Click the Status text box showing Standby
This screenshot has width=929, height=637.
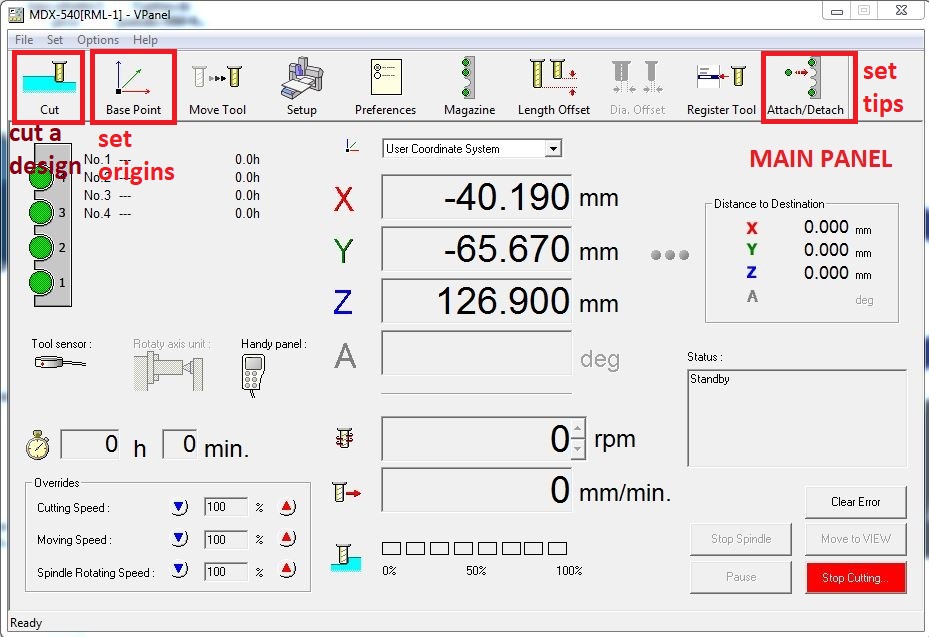[x=797, y=418]
